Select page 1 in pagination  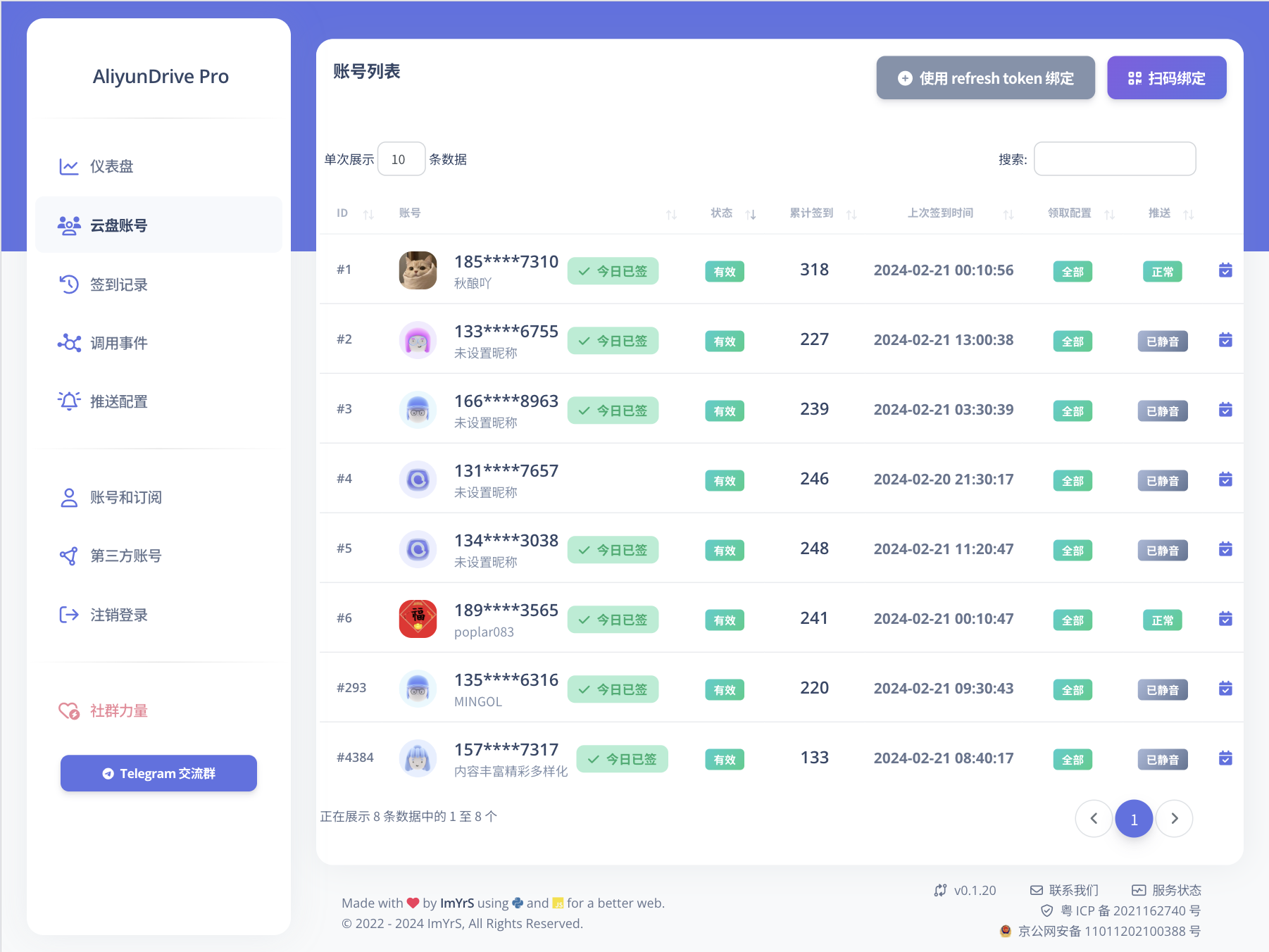[x=1134, y=818]
